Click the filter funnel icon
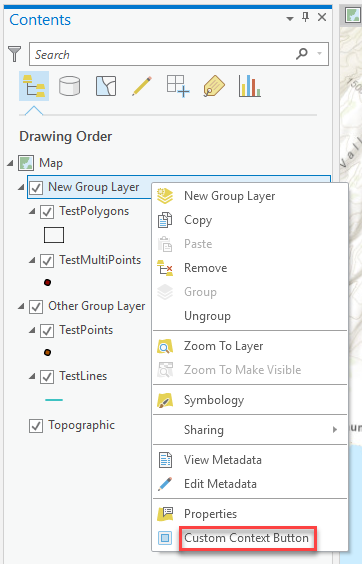Screen dimensions: 362x564 tap(14, 54)
